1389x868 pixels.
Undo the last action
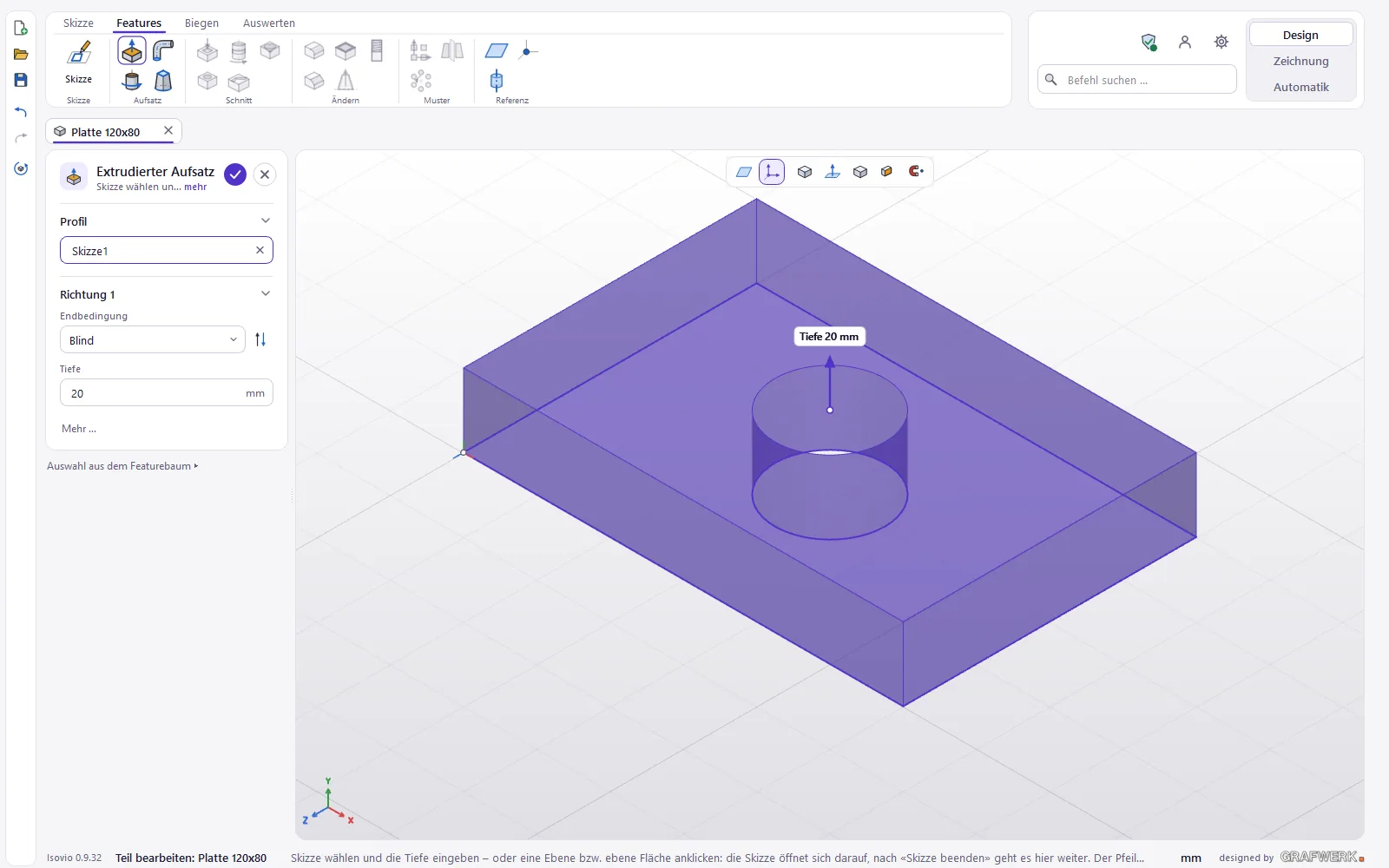tap(21, 112)
